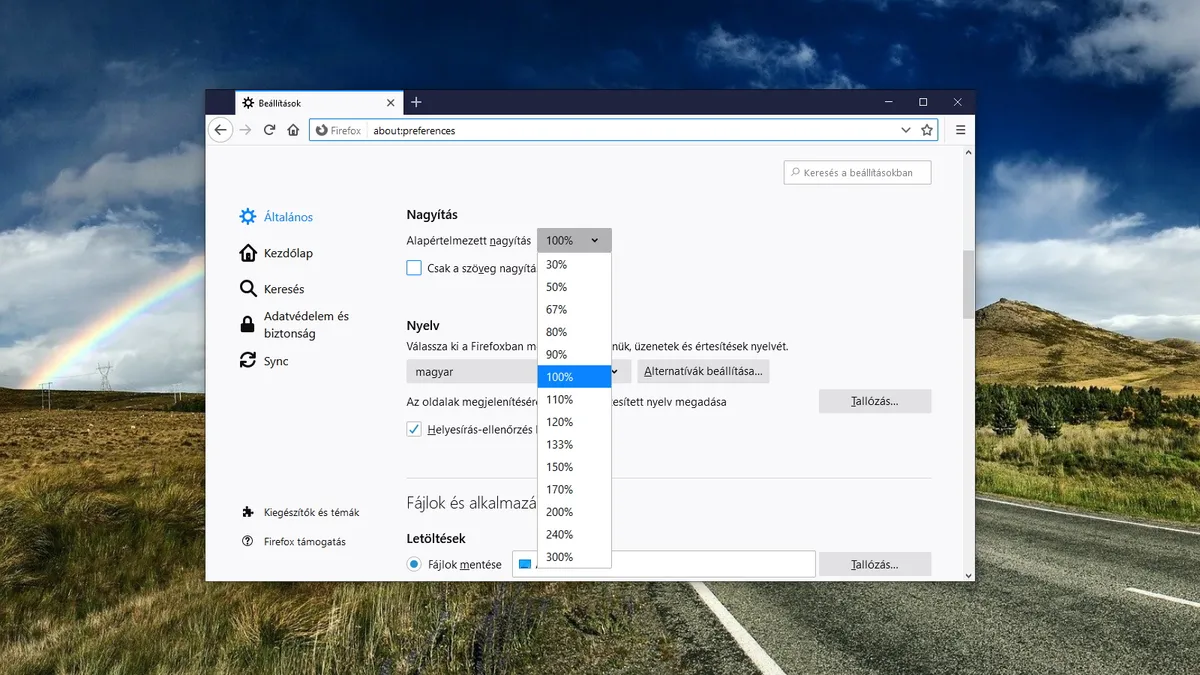Viewport: 1200px width, 675px height.
Task: Enable the Csak a szöveg nagyítása checkbox
Action: tap(413, 267)
